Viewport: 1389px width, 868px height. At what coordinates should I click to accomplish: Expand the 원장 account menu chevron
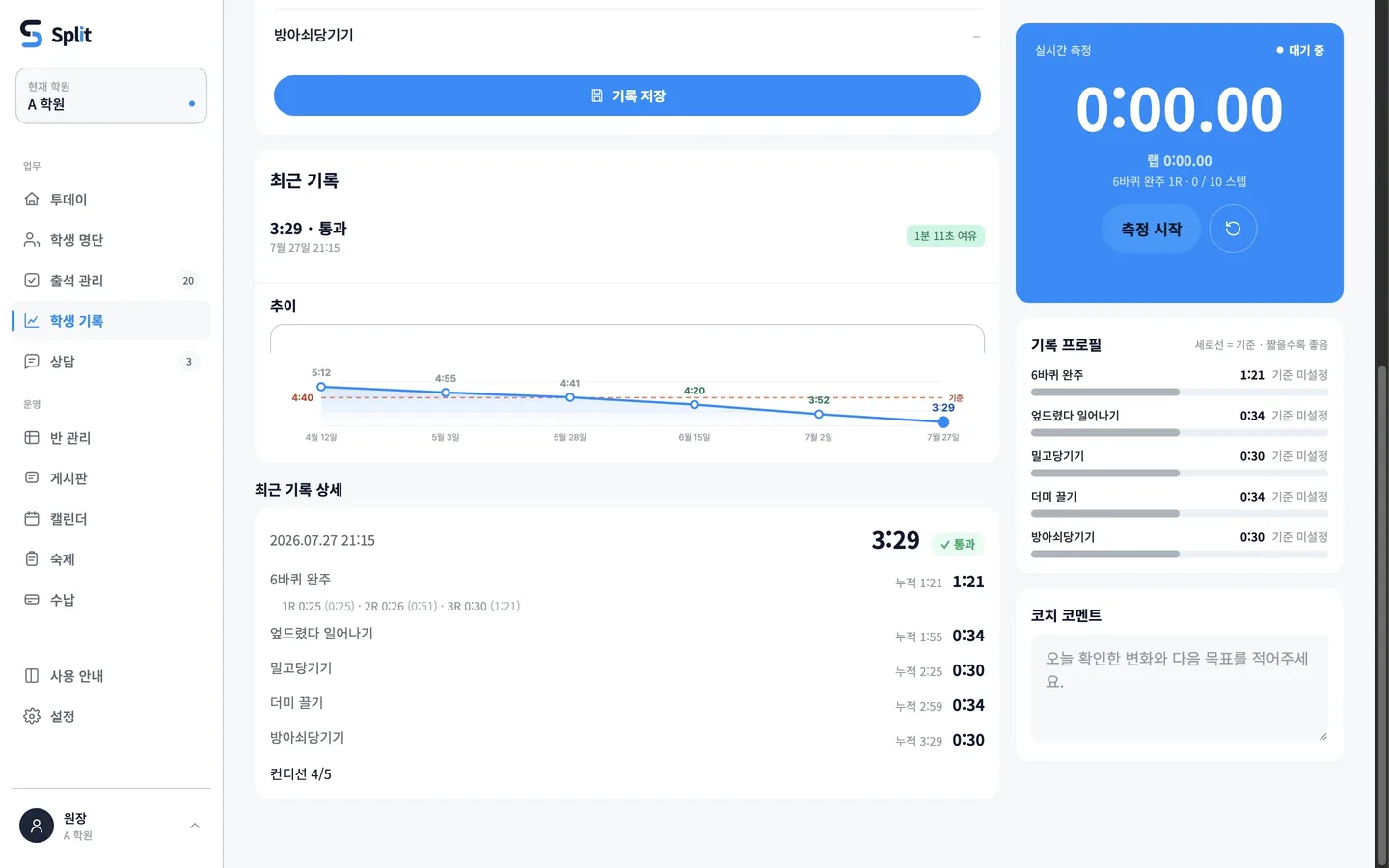click(x=195, y=826)
